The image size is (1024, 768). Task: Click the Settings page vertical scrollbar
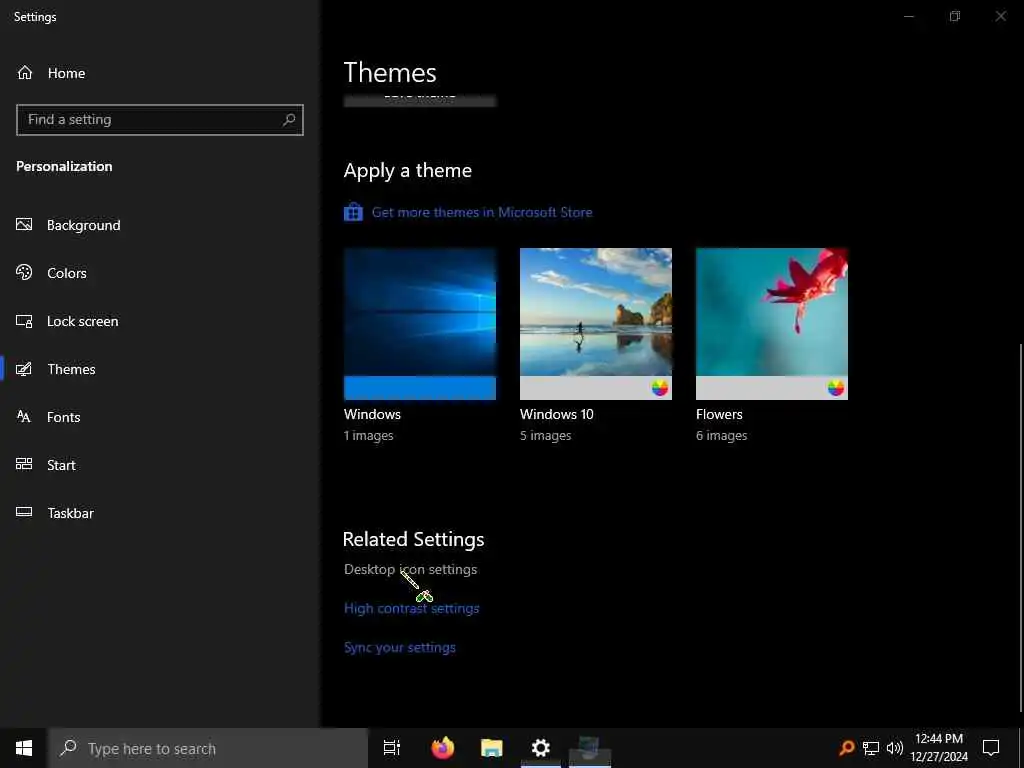1020,528
